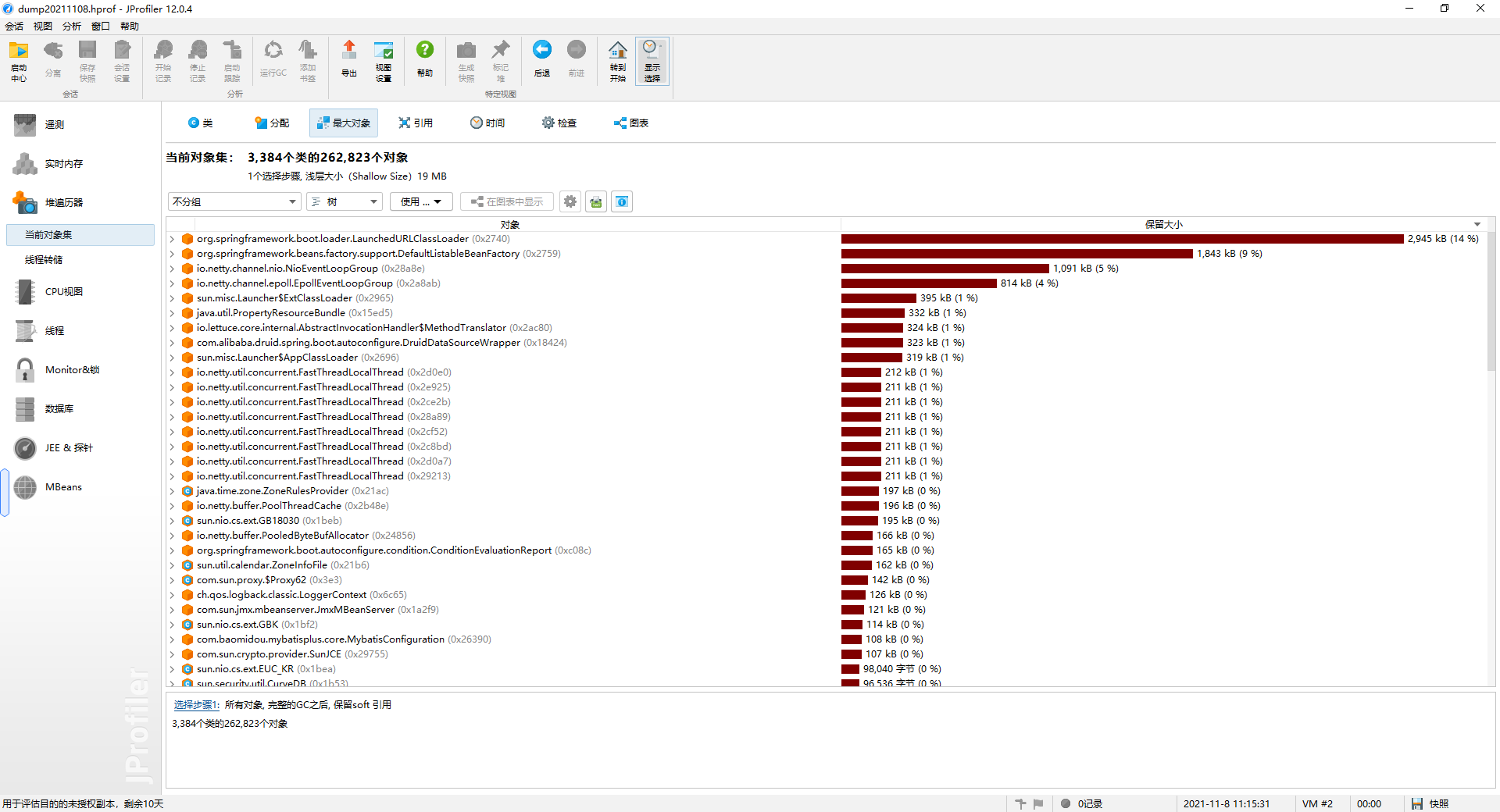
Task: Click the retained size bar for DefaultListableBeanFactory
Action: click(1016, 253)
